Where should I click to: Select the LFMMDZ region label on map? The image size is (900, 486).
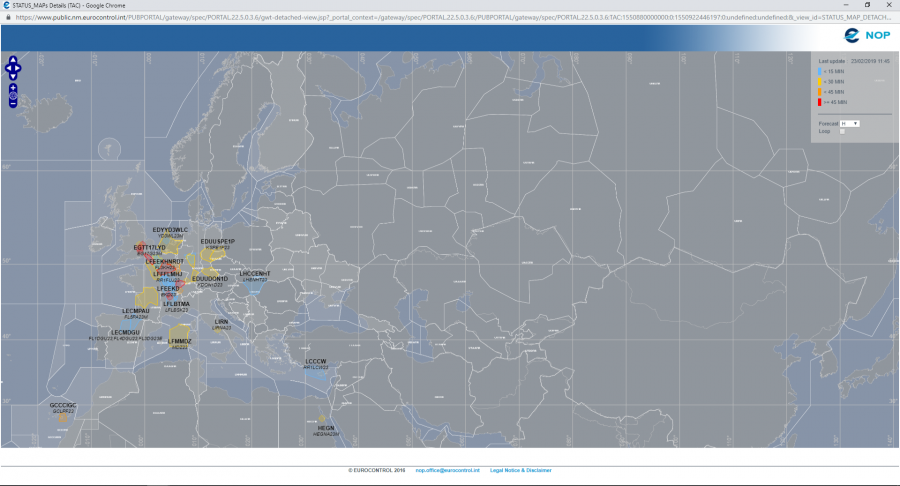[x=180, y=342]
